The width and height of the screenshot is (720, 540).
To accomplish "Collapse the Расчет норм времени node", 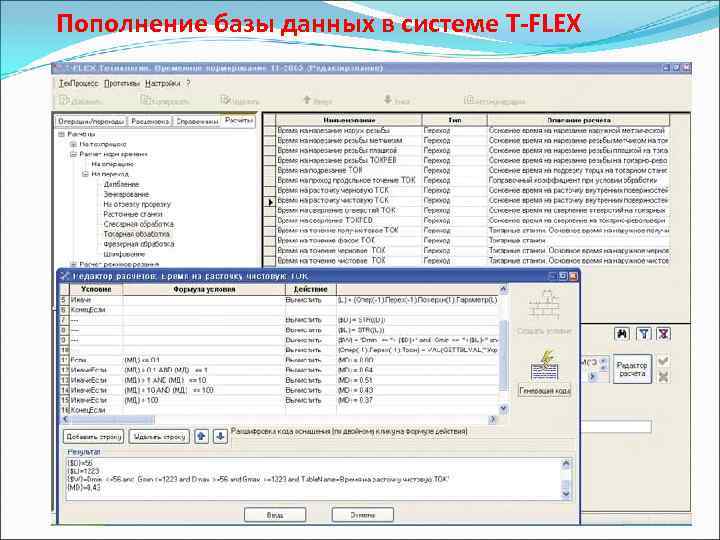I will tap(73, 155).
